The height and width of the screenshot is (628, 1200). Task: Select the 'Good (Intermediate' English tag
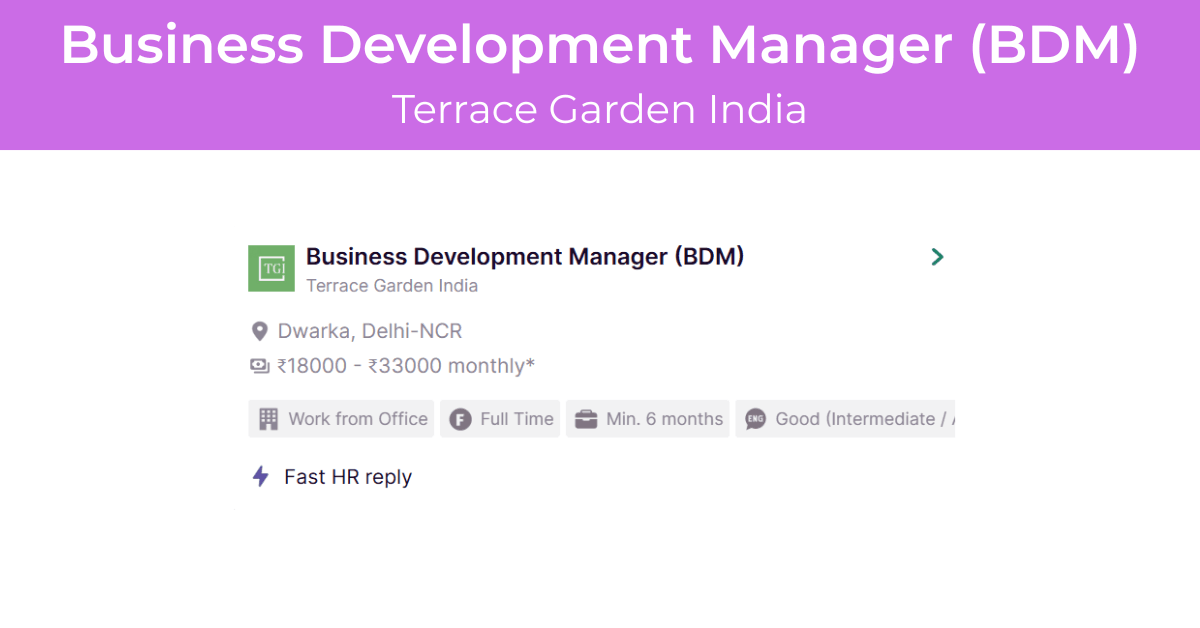pyautogui.click(x=845, y=419)
